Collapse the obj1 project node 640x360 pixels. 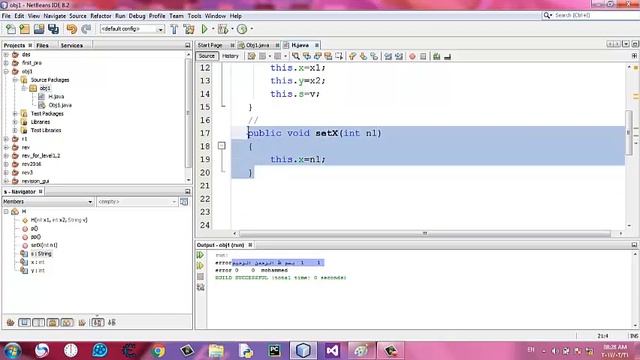pos(6,71)
